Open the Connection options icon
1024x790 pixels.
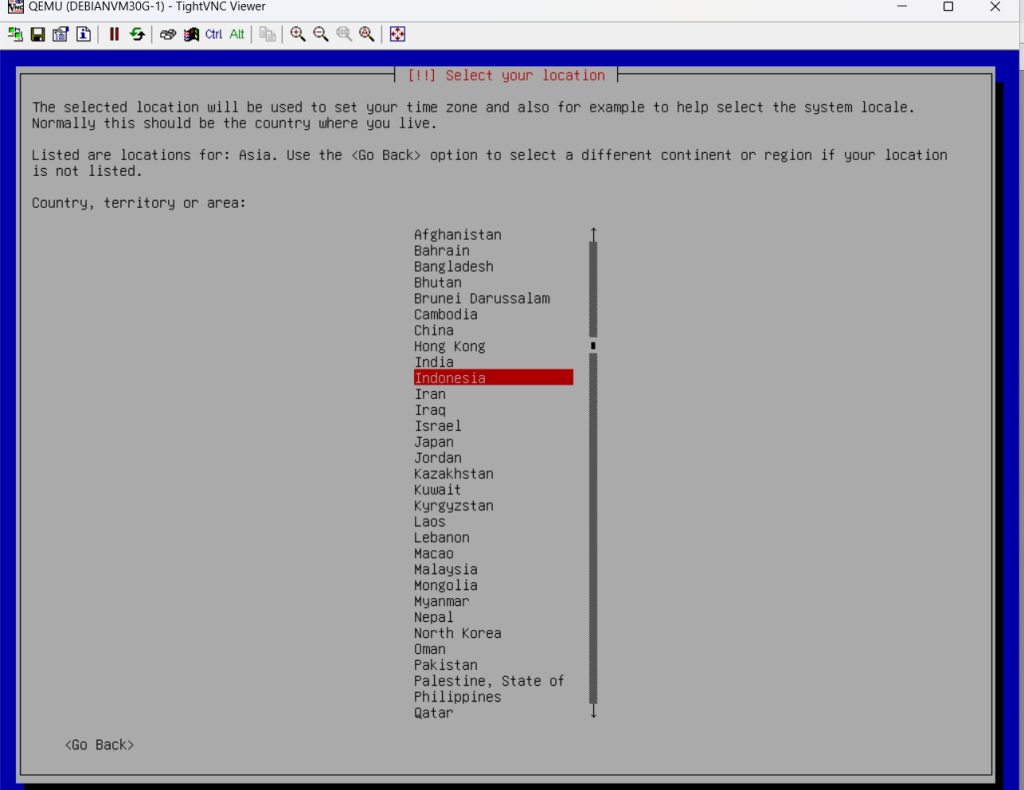click(60, 34)
